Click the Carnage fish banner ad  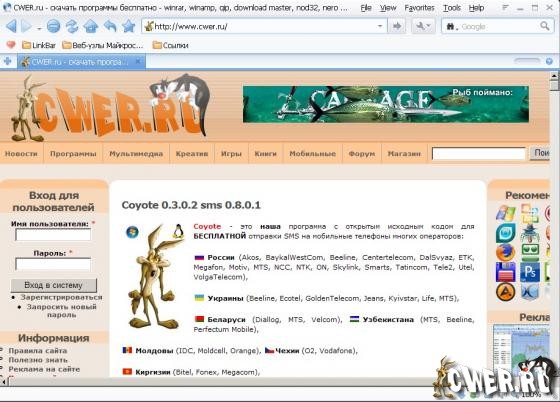point(386,104)
